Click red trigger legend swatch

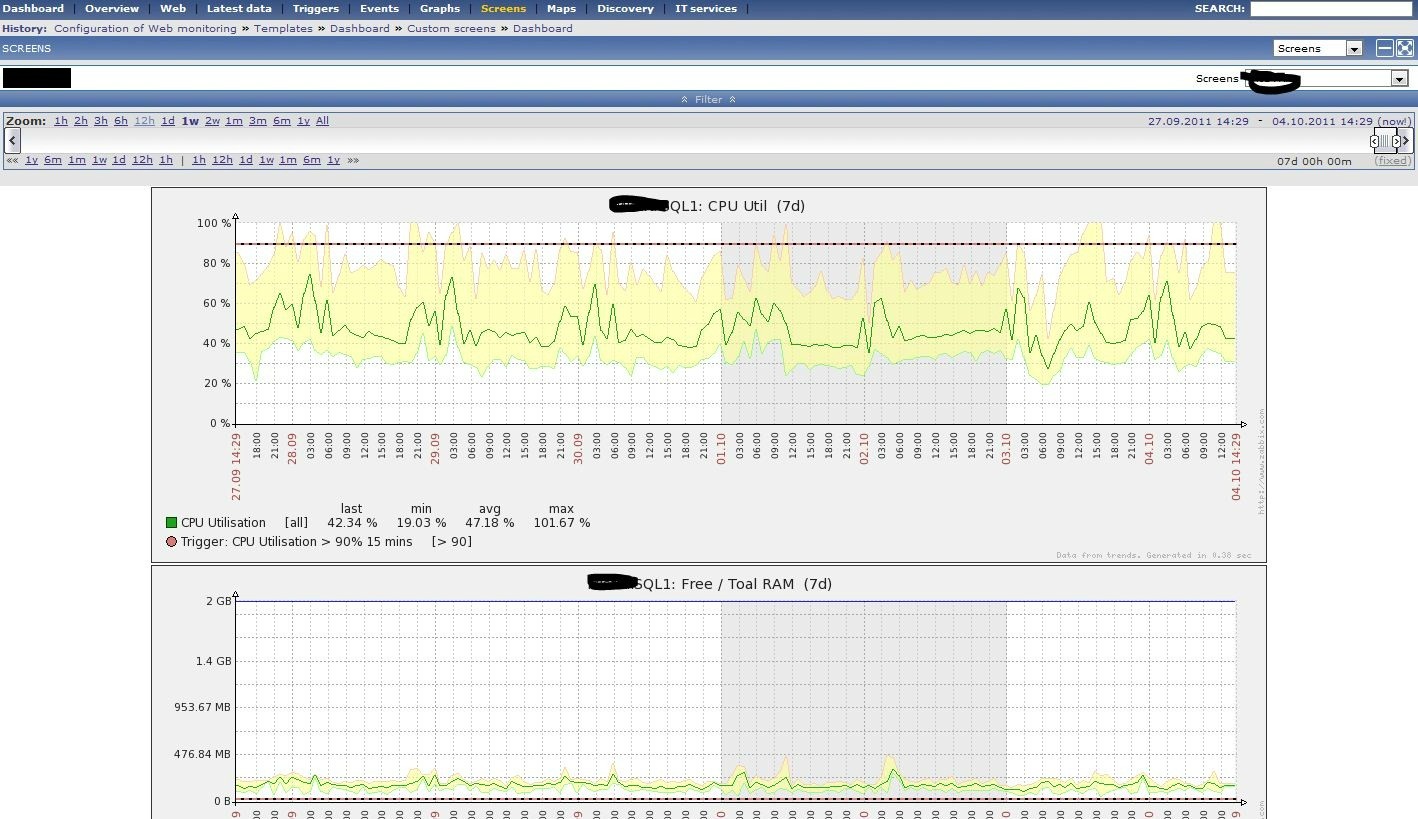point(172,542)
